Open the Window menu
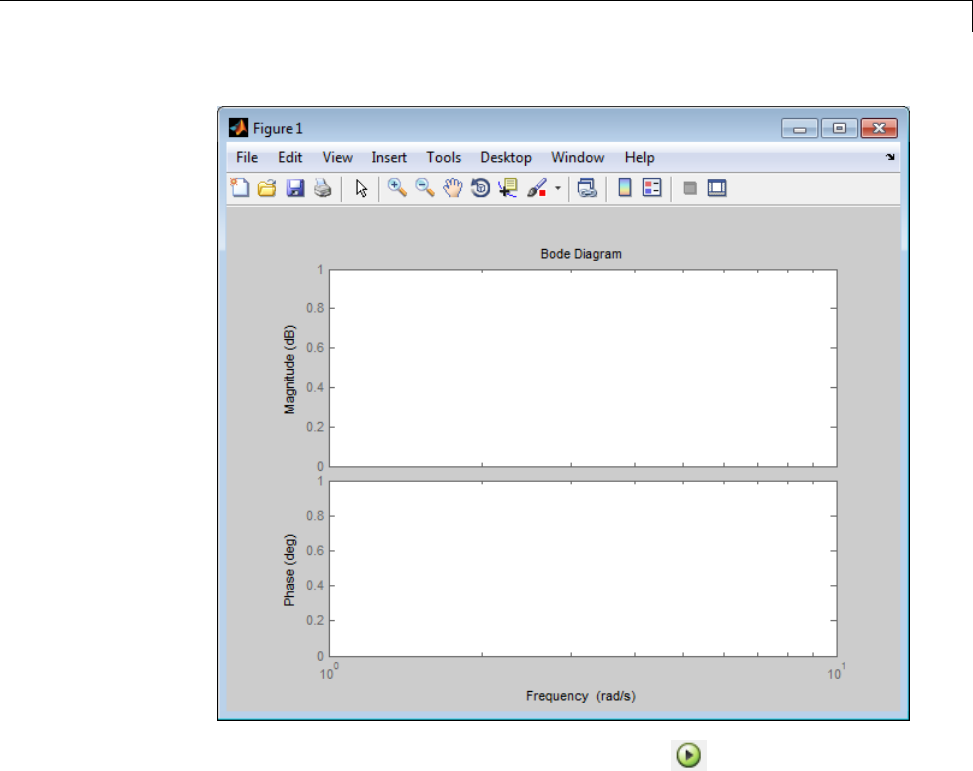 tap(578, 158)
